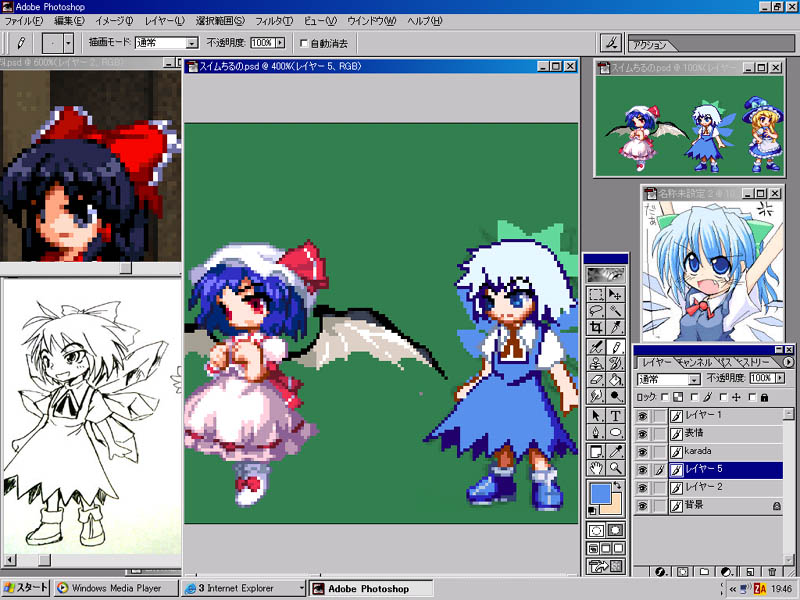The width and height of the screenshot is (800, 600).
Task: Select the Slice tool
Action: pyautogui.click(x=615, y=327)
